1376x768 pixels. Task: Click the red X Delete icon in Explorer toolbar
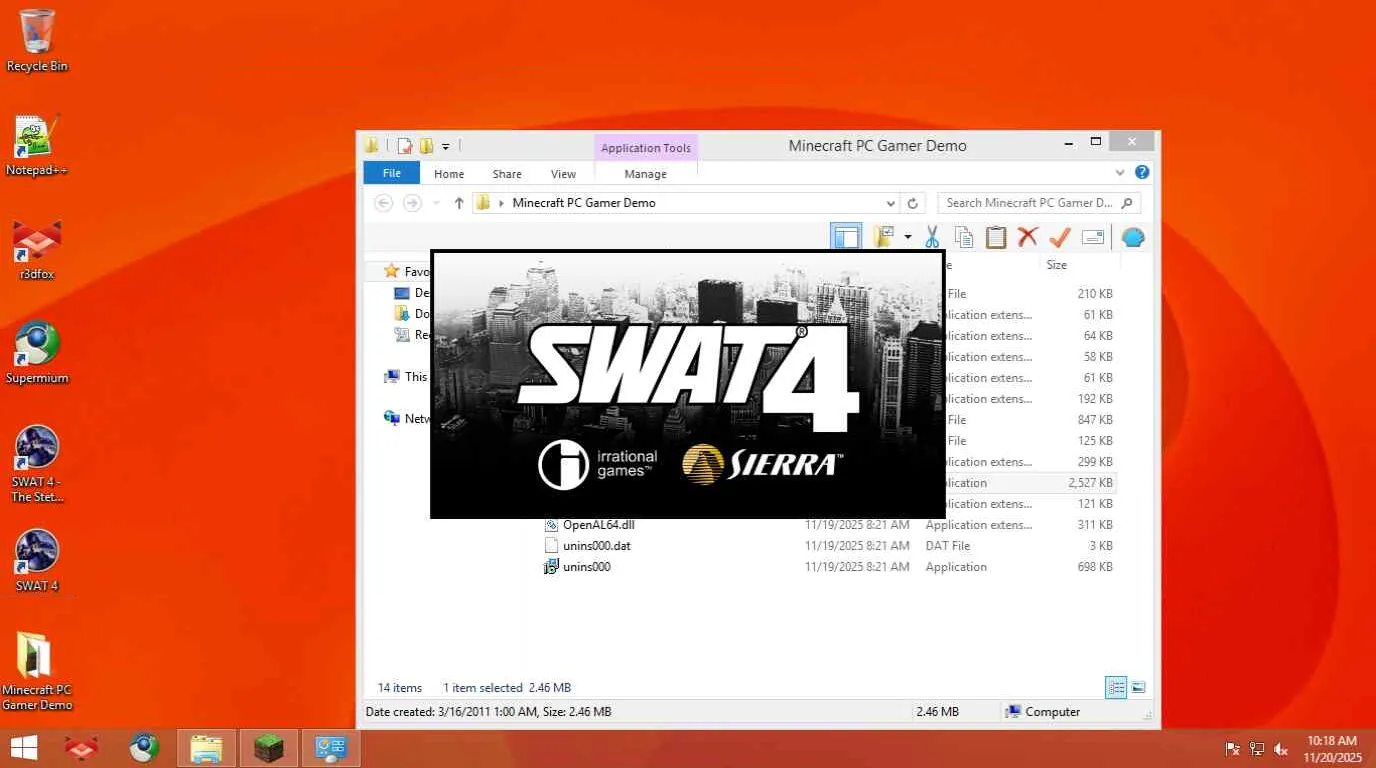click(1028, 237)
